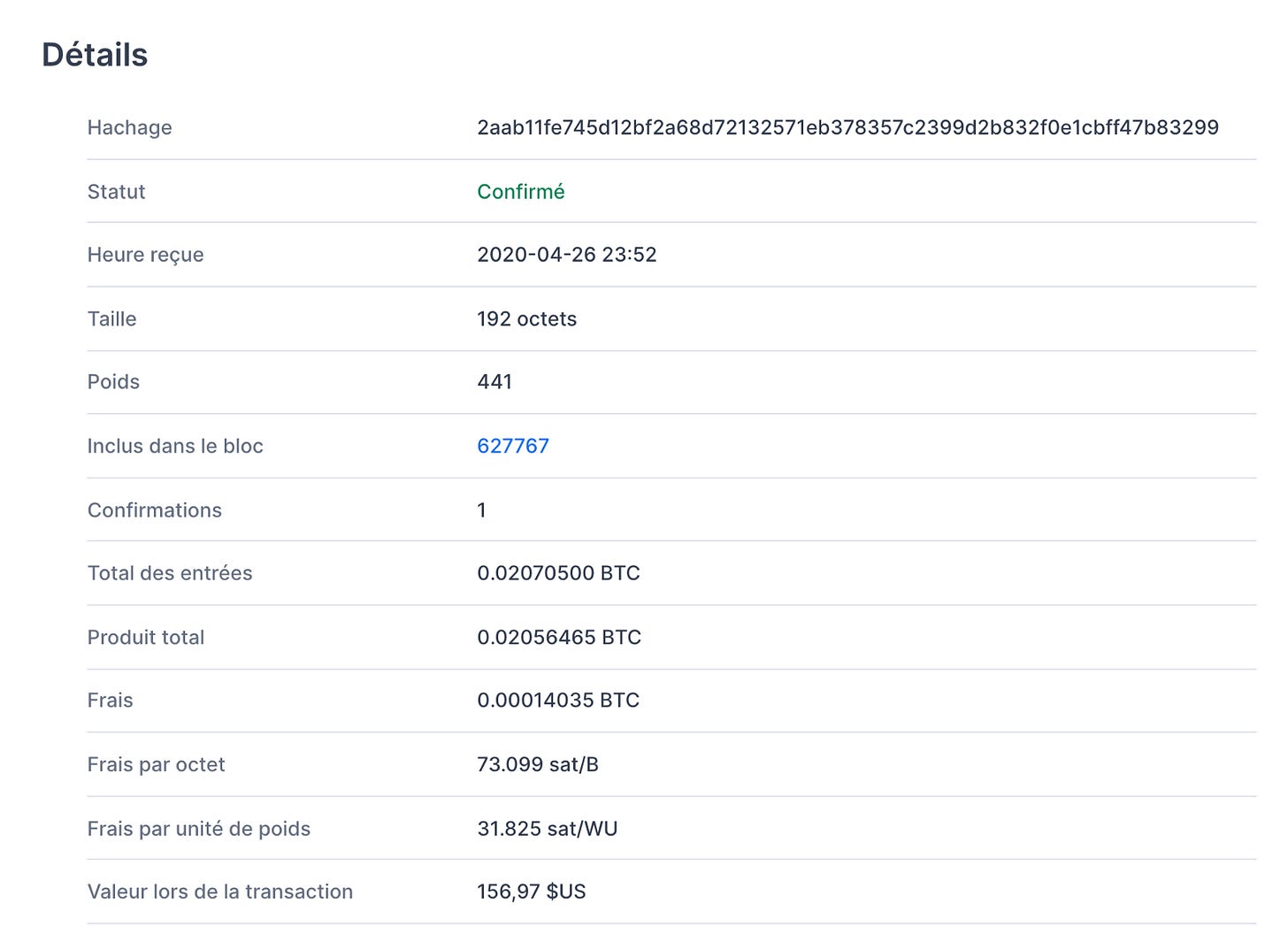The height and width of the screenshot is (950, 1288).
Task: Select the Confirmations count value
Action: [x=481, y=510]
